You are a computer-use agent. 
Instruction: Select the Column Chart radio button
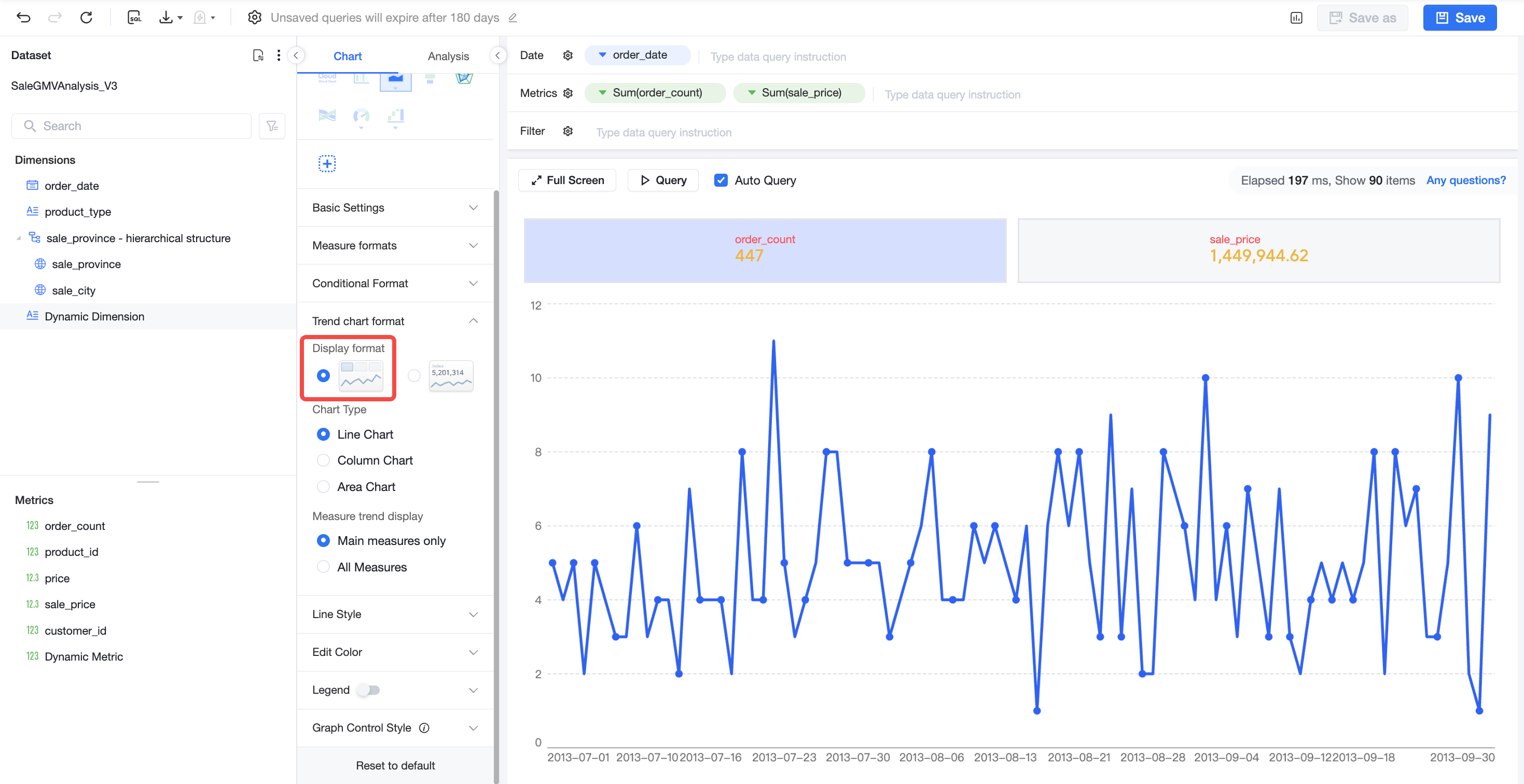coord(323,460)
